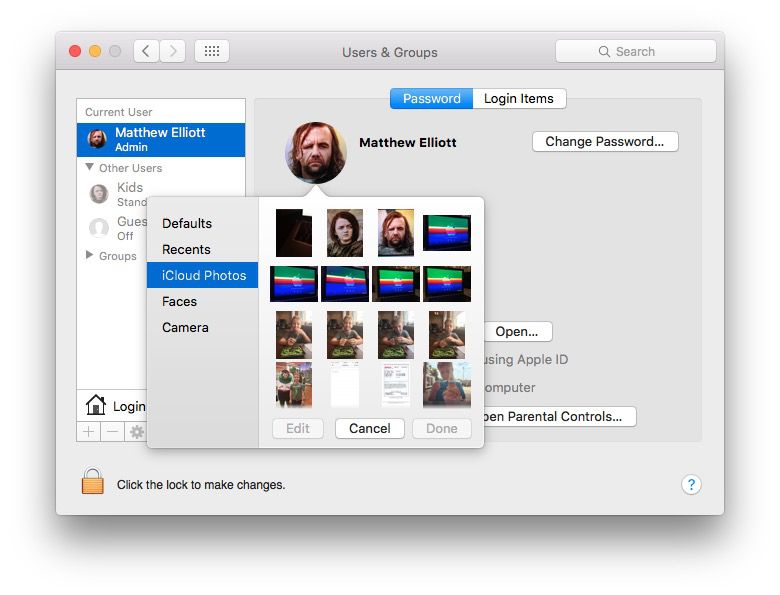
Task: Show all preferences grid icon
Action: pos(212,51)
